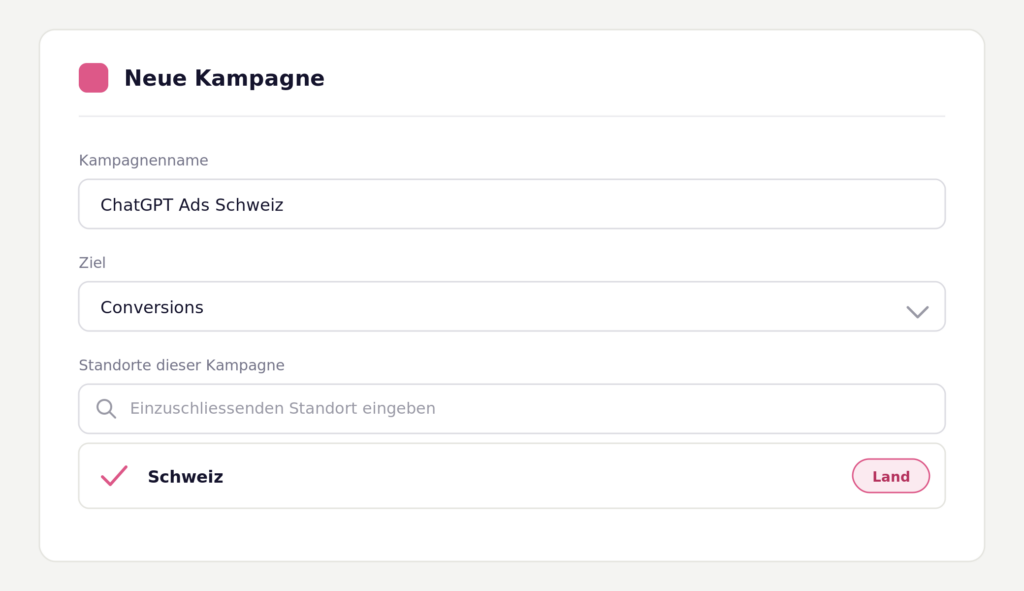Focus the Kampagnenname input field
The width and height of the screenshot is (1024, 591).
click(512, 204)
